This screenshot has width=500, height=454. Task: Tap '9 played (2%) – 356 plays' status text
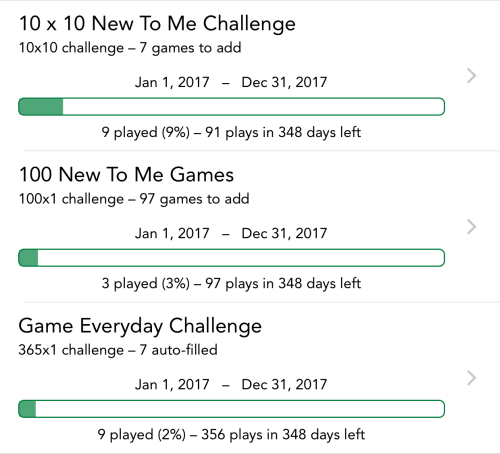click(x=231, y=435)
